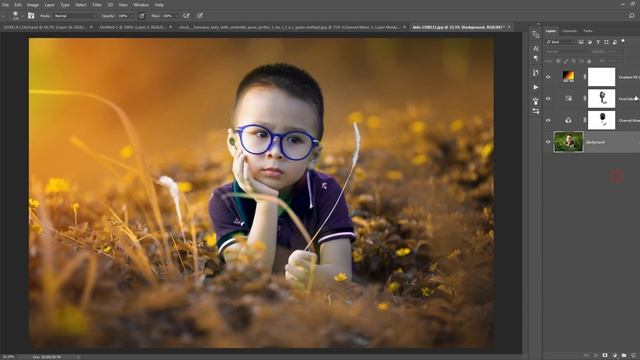This screenshot has height=360, width=640.
Task: Open the Flow dropdown in options bar
Action: pyautogui.click(x=177, y=16)
